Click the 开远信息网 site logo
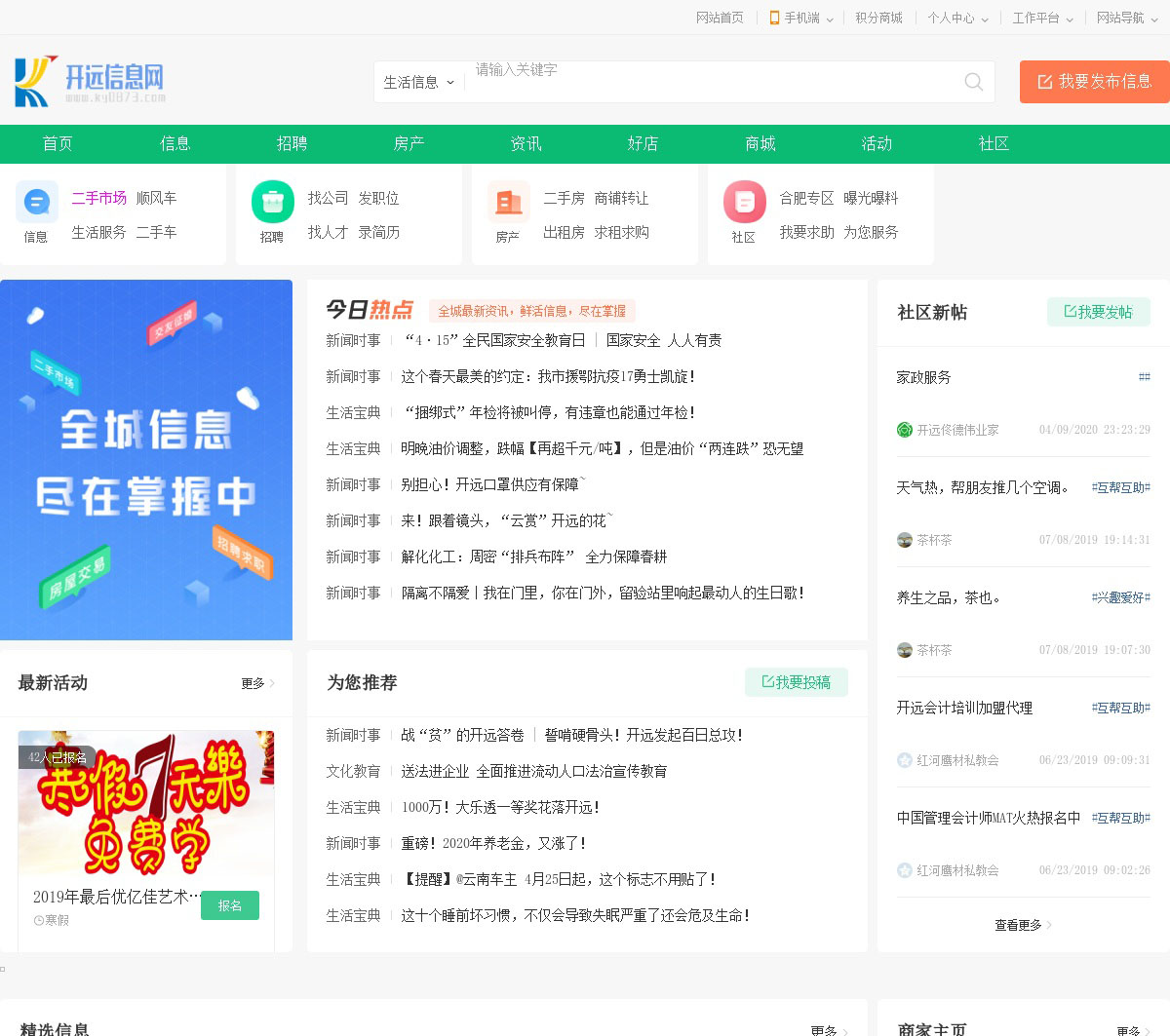 pos(90,81)
